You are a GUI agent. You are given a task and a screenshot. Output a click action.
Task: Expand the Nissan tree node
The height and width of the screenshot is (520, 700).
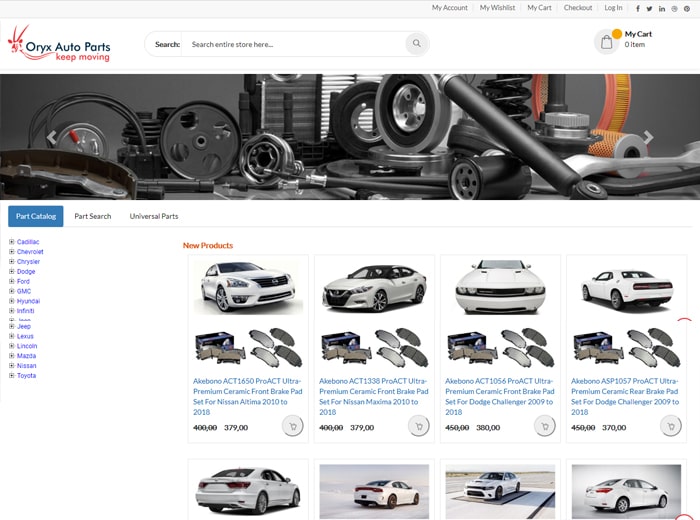tap(12, 365)
